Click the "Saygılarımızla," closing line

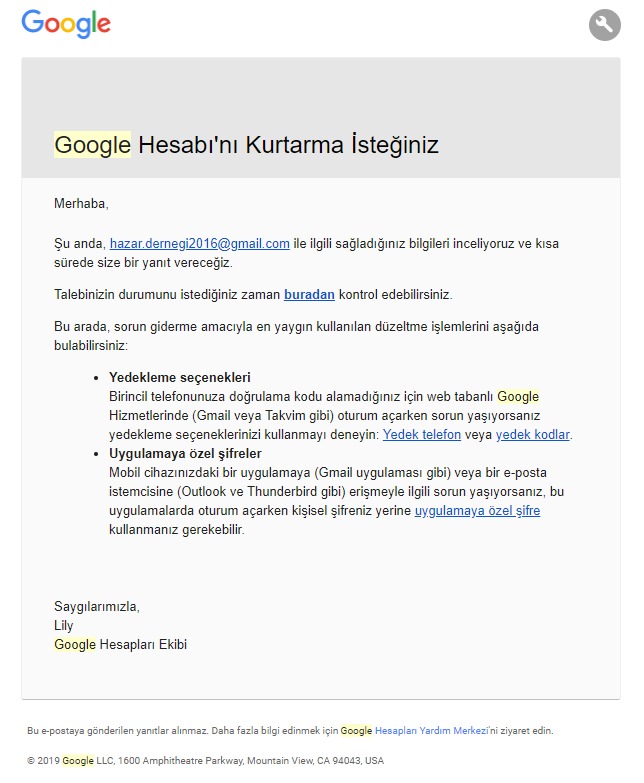pos(97,606)
